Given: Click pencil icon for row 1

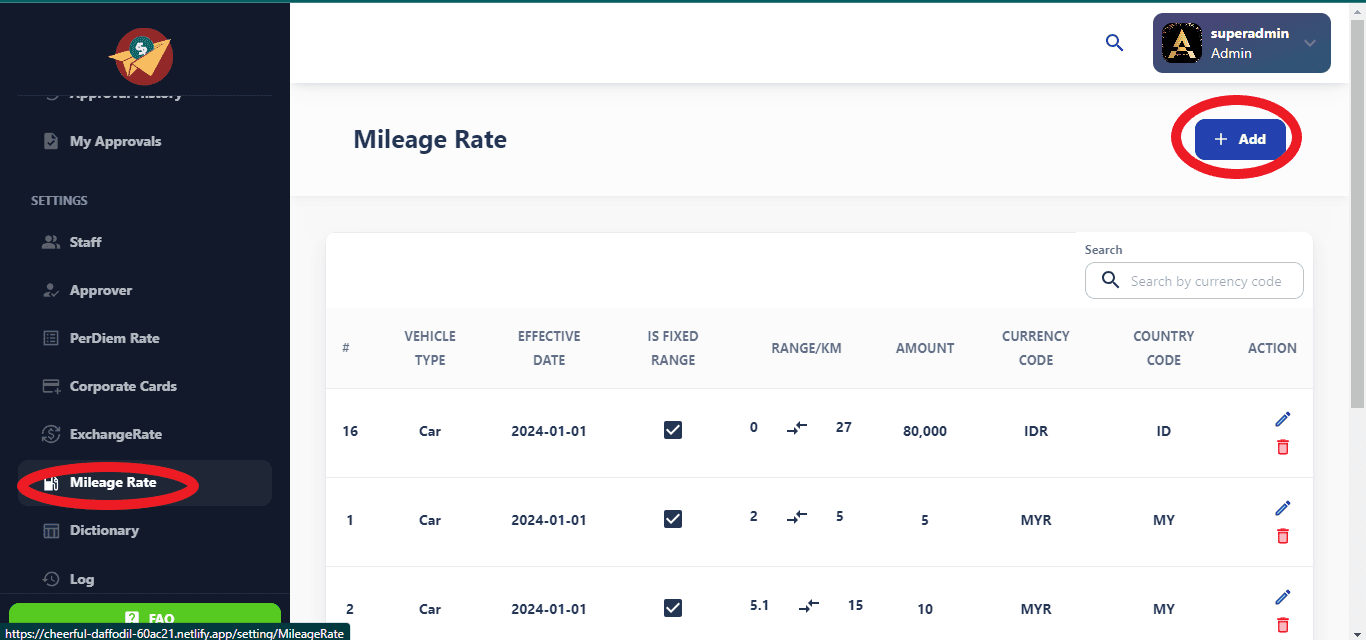Looking at the screenshot, I should click(1283, 507).
